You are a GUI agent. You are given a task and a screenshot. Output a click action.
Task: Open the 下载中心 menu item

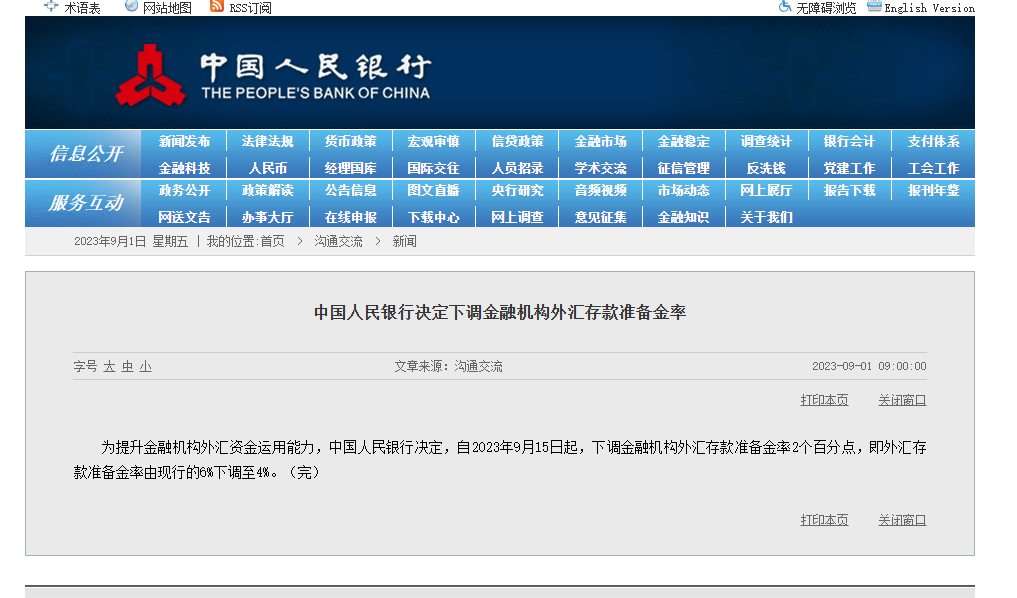point(434,217)
